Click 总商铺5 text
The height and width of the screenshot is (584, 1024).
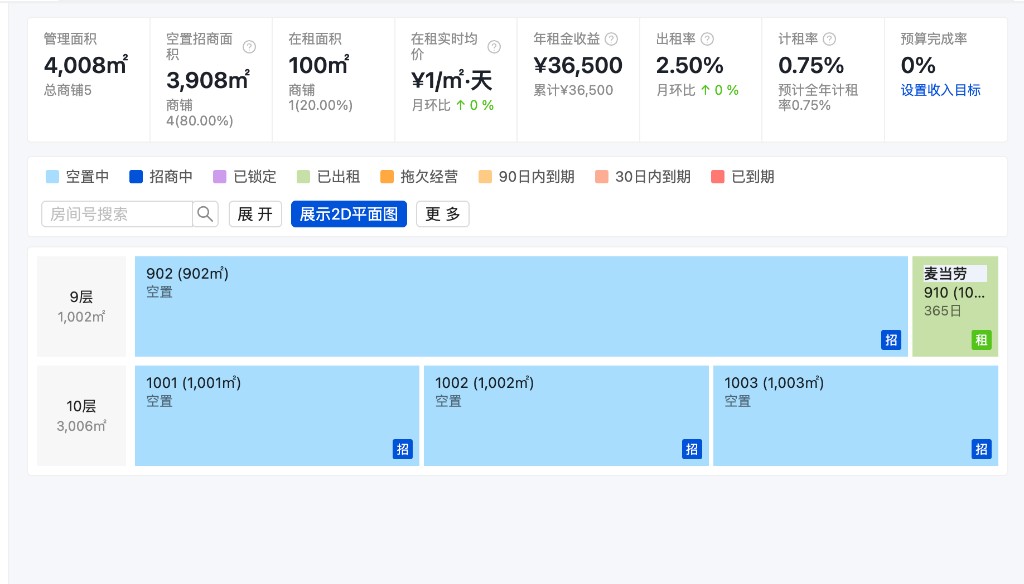pyautogui.click(x=67, y=90)
